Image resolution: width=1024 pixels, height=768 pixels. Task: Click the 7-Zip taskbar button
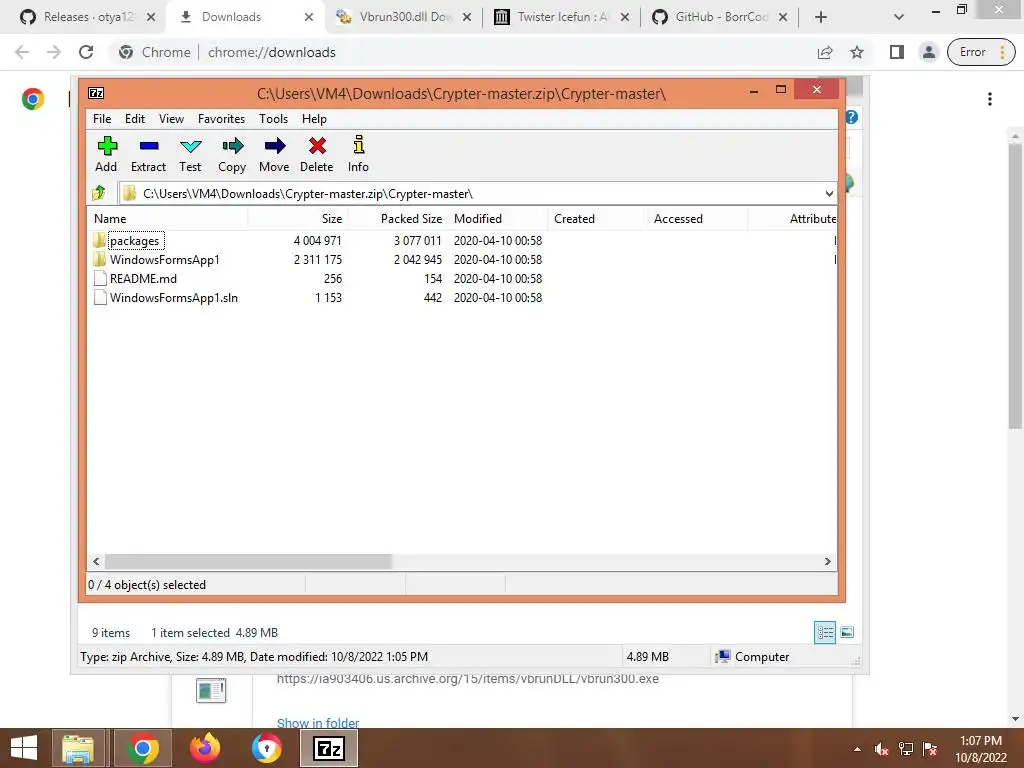(328, 748)
